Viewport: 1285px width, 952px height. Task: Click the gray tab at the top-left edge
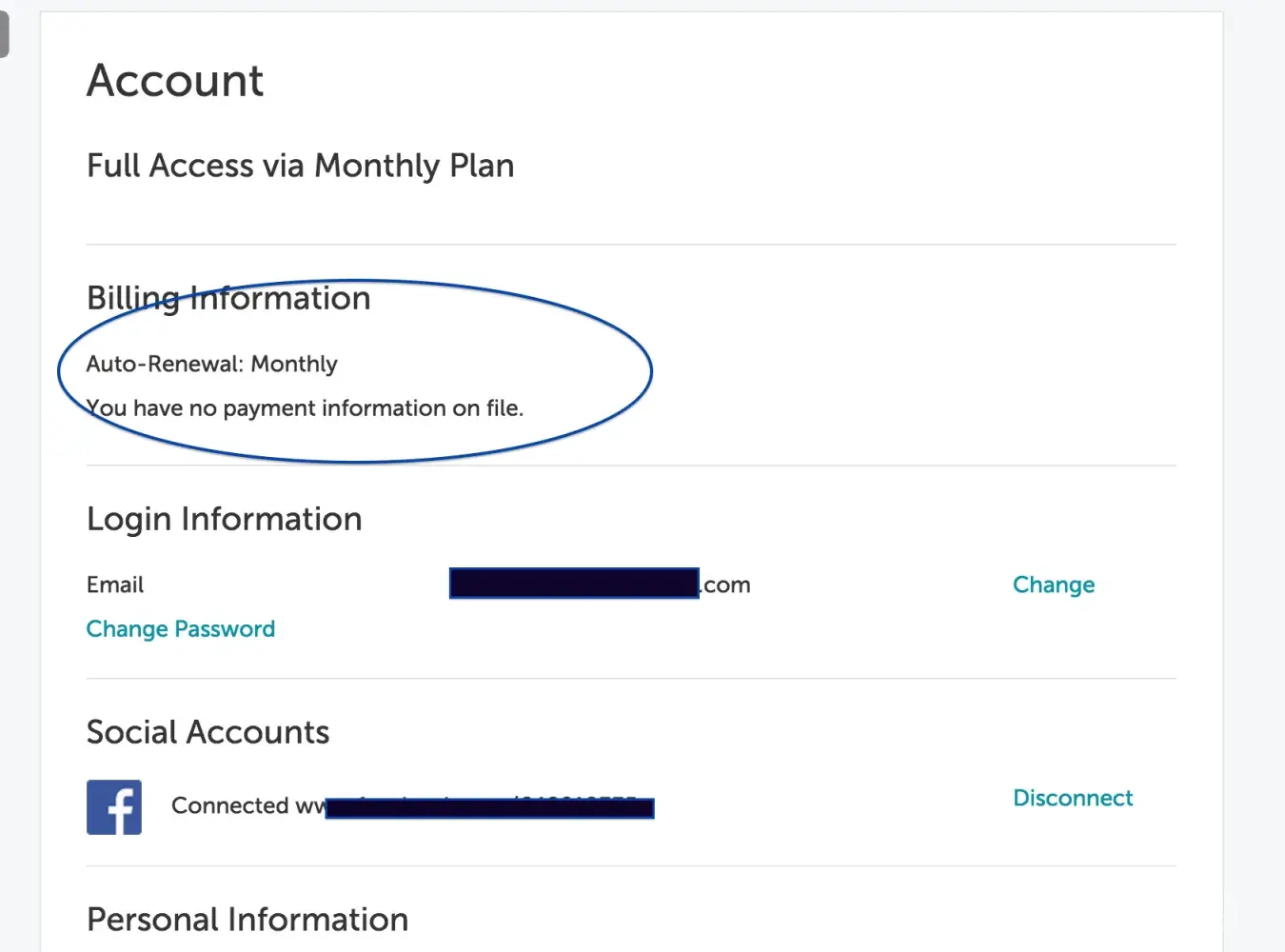(4, 34)
